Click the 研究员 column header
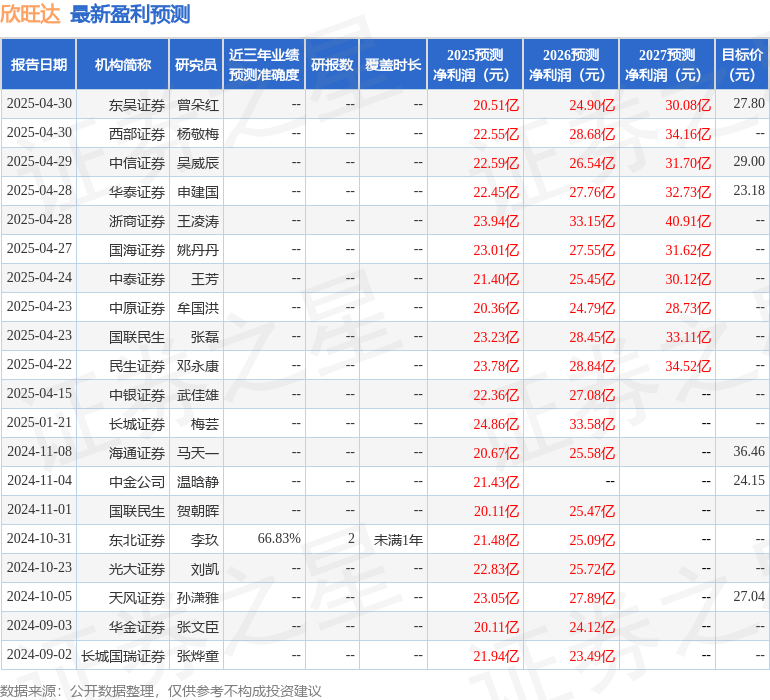Viewport: 770px width, 700px height. click(196, 65)
